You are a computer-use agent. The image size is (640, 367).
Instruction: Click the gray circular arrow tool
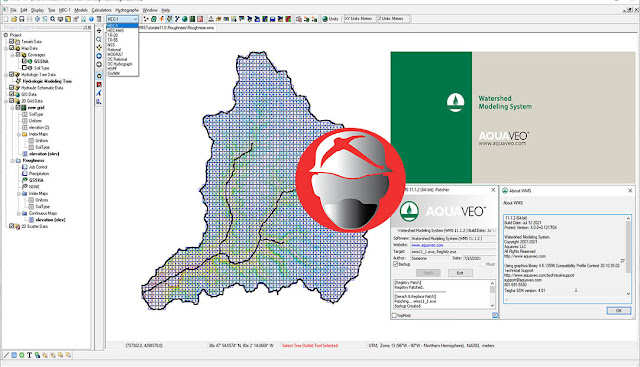(x=99, y=65)
